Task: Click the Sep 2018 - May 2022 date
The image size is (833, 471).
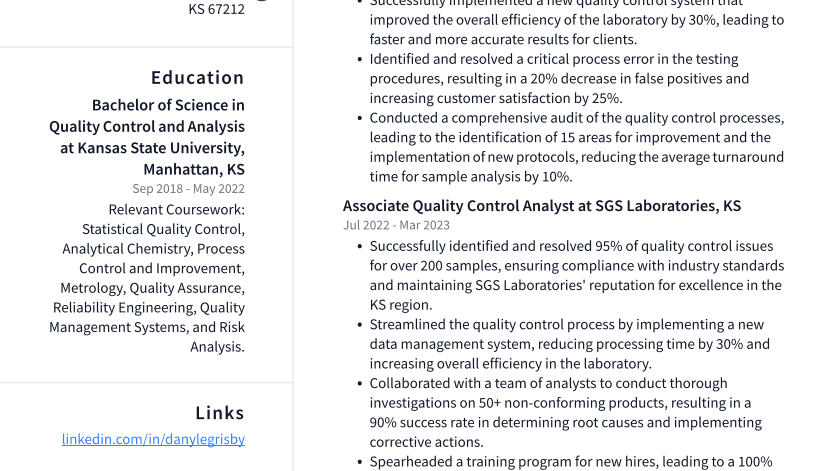Action: tap(188, 189)
